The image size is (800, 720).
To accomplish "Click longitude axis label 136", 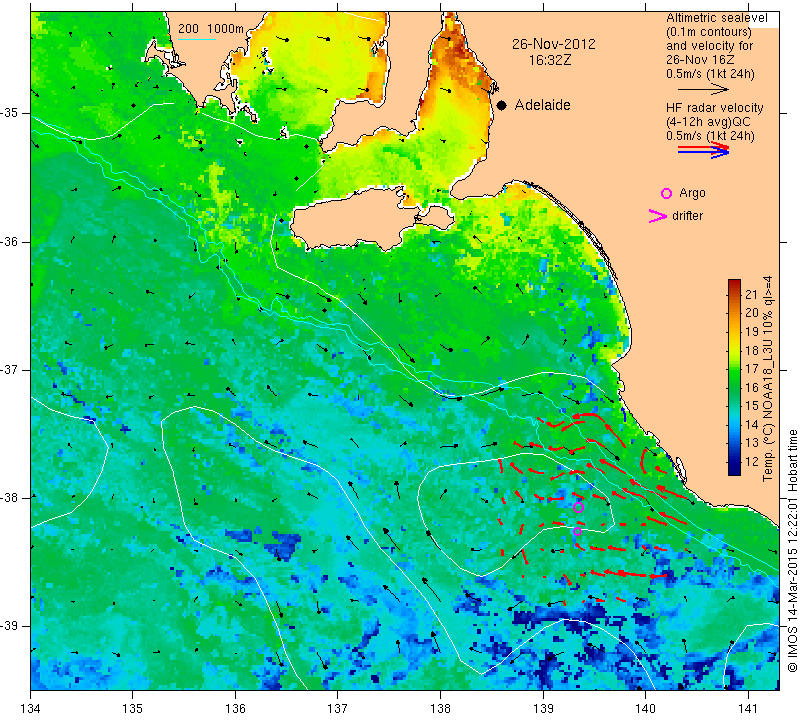I will coord(235,709).
